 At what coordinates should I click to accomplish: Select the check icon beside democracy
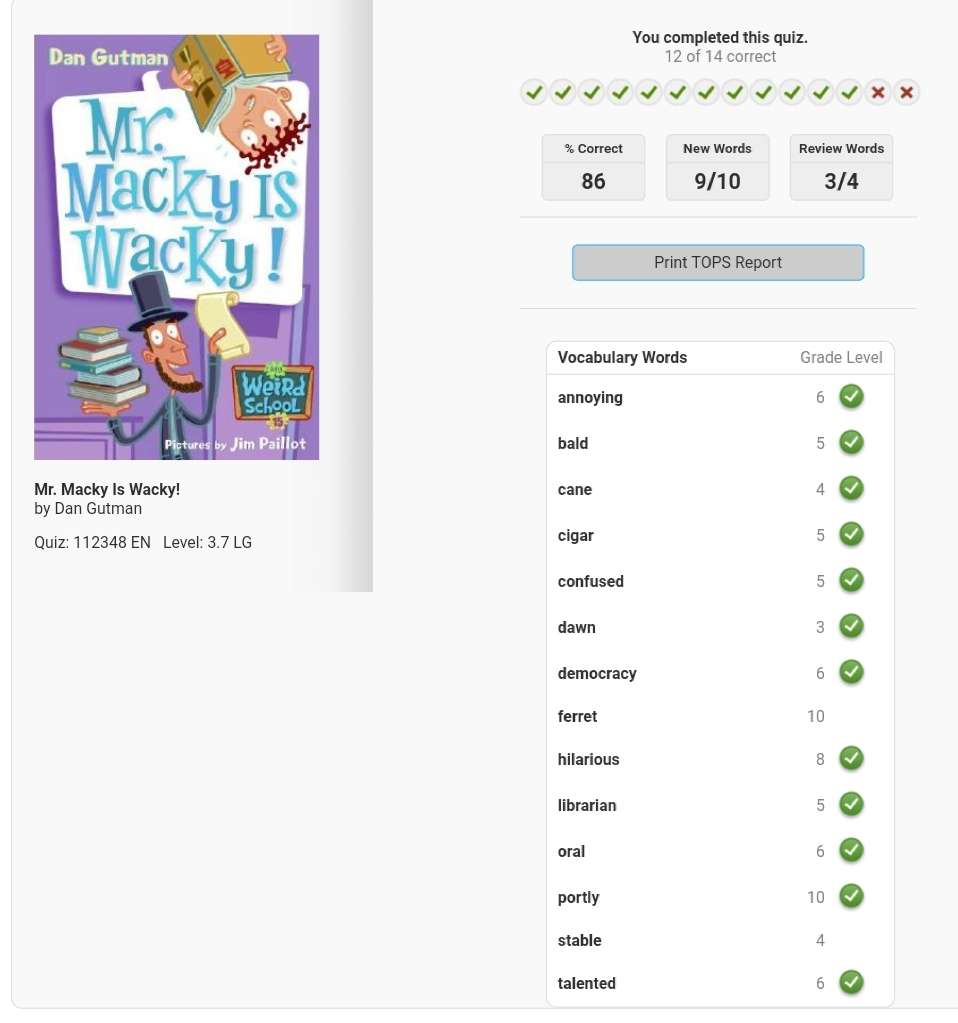point(851,672)
